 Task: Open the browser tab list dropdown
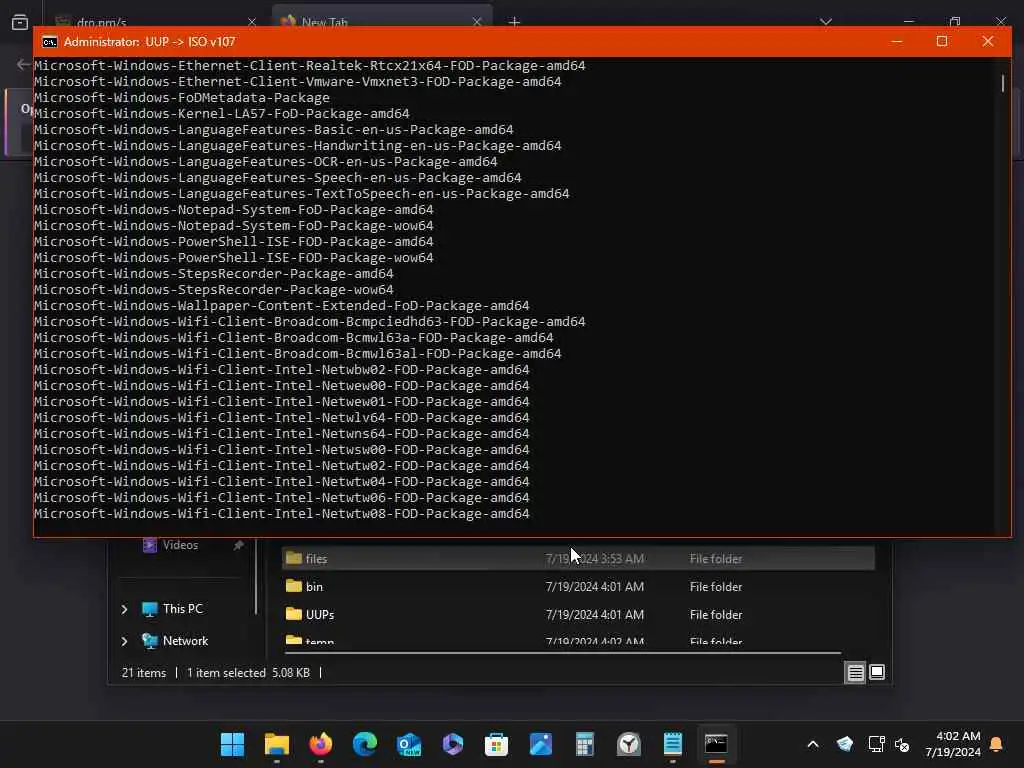point(826,22)
